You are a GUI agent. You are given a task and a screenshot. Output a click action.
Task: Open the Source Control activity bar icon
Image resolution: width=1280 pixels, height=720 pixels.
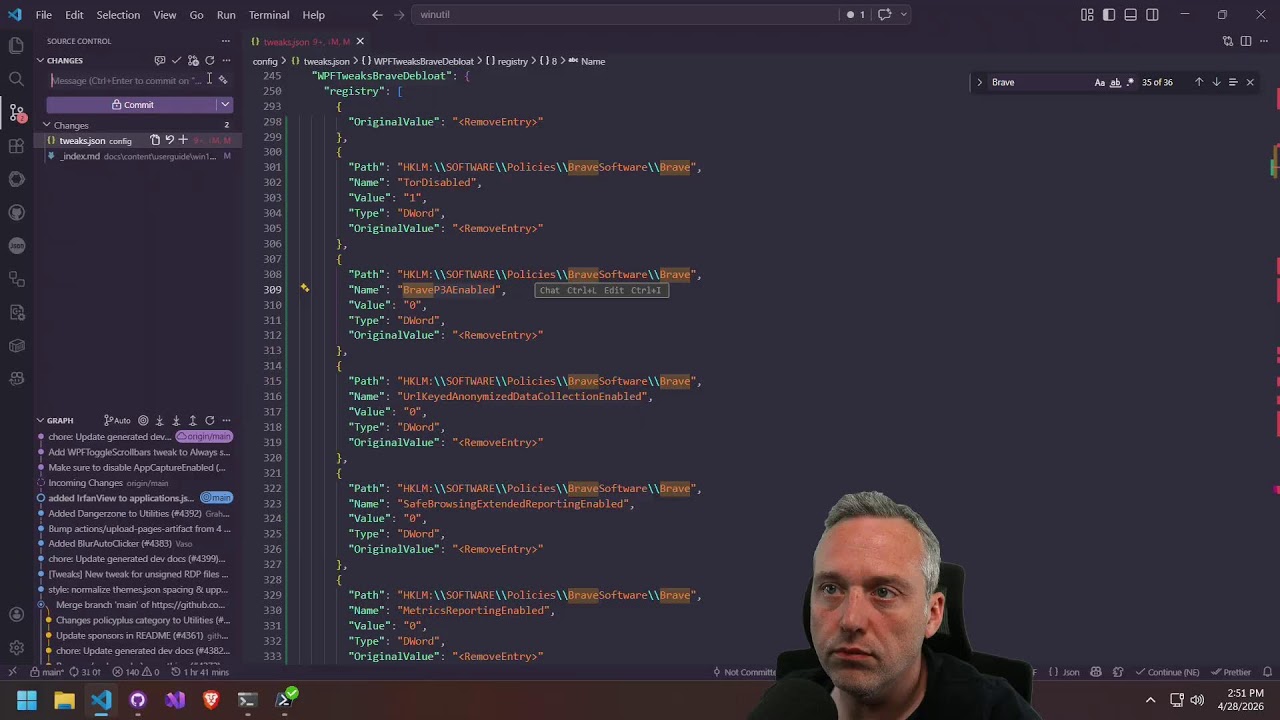16,112
